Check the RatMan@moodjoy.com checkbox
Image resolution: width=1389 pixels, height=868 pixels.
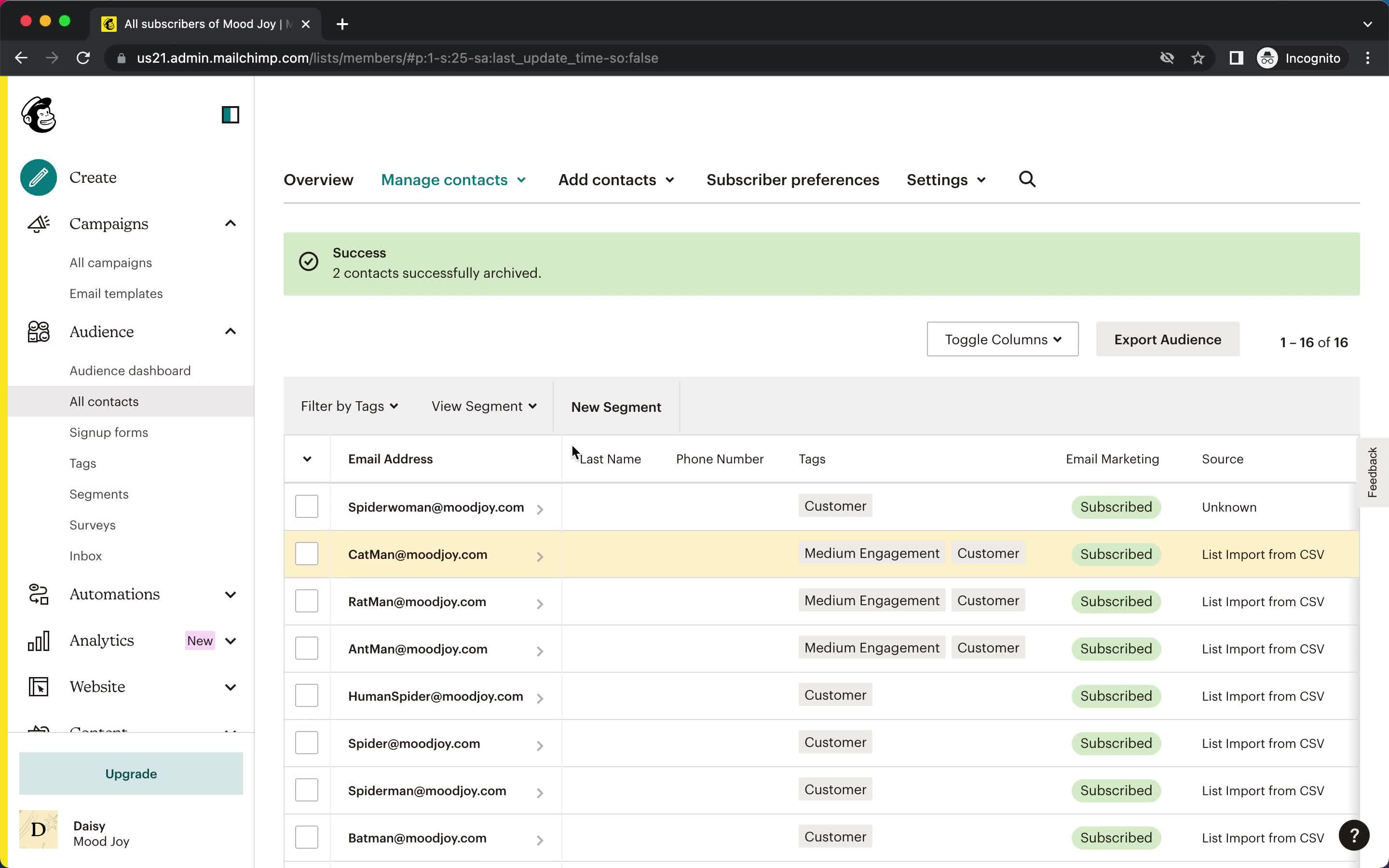(307, 601)
